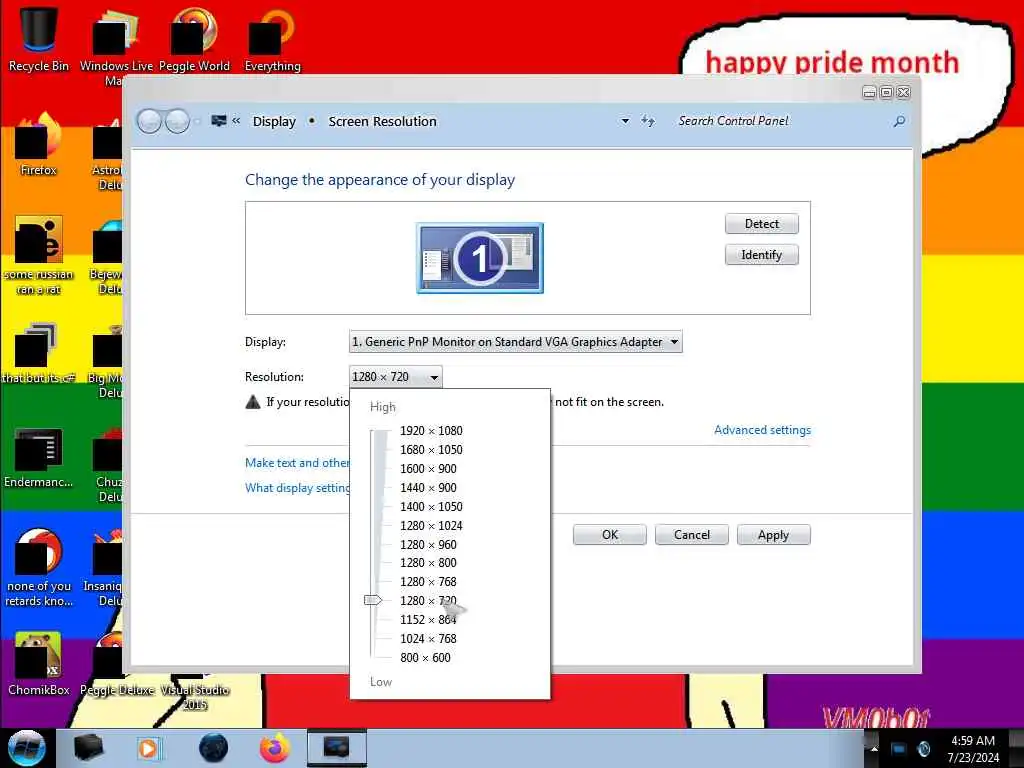Click the search magnifier icon
1024x768 pixels.
(899, 121)
